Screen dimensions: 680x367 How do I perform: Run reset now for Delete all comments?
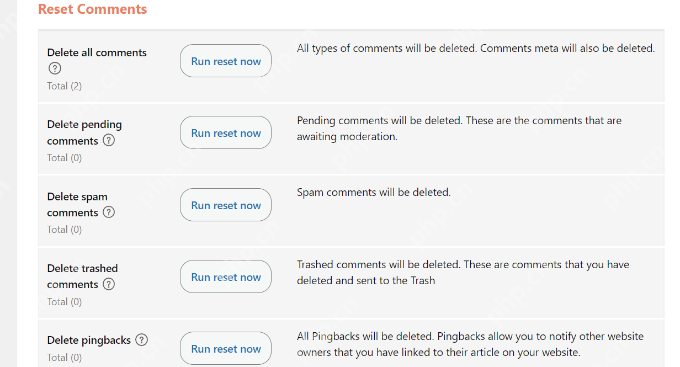(x=226, y=61)
